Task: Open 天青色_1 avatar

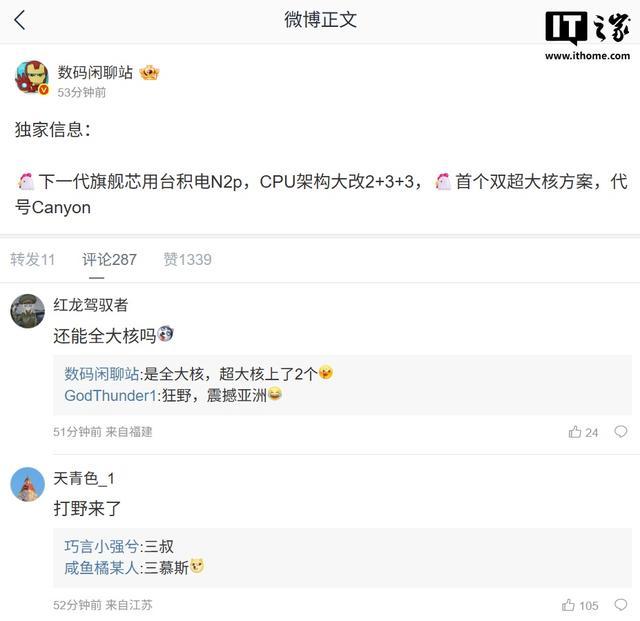Action: click(x=28, y=484)
